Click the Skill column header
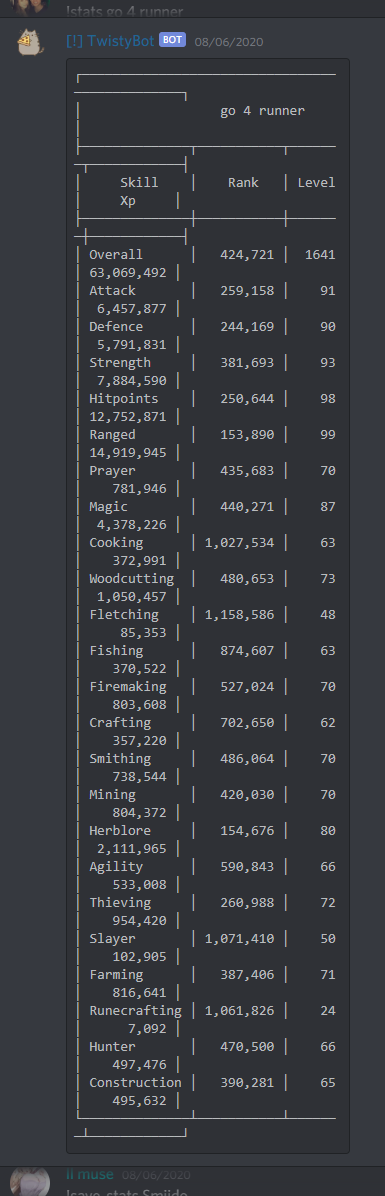This screenshot has width=385, height=1196. pos(140,182)
